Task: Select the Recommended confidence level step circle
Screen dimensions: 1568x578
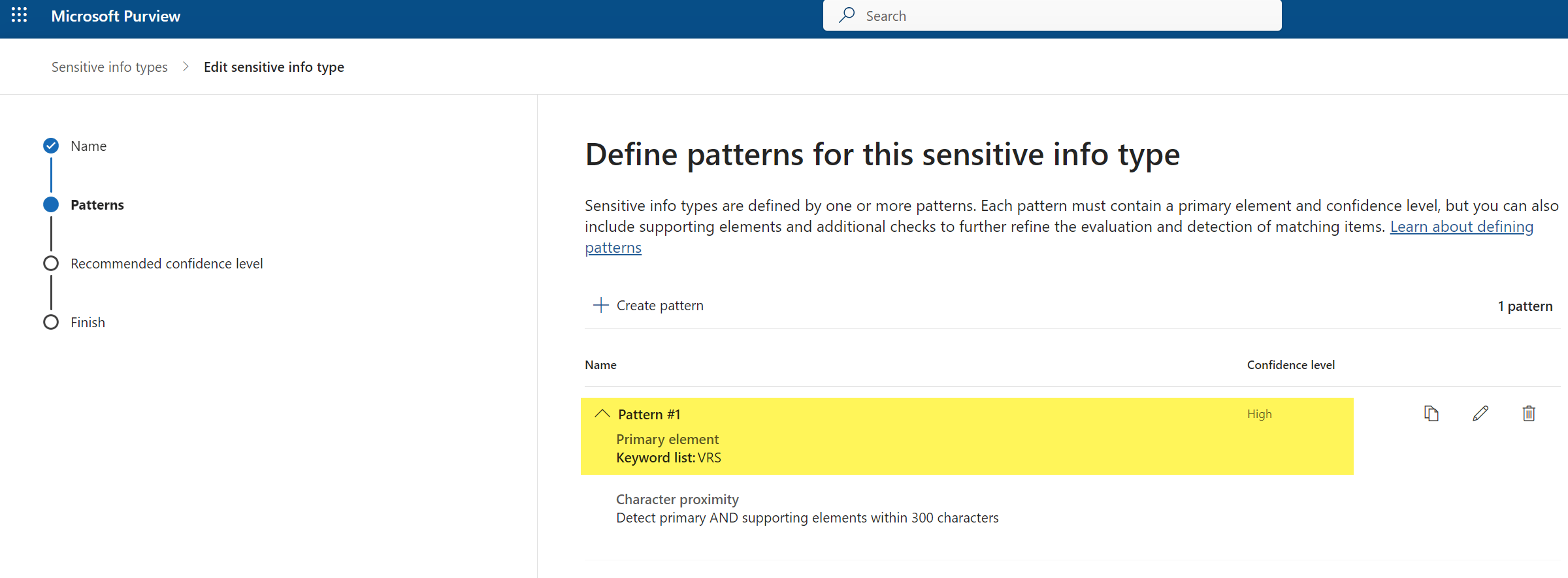Action: tap(51, 263)
